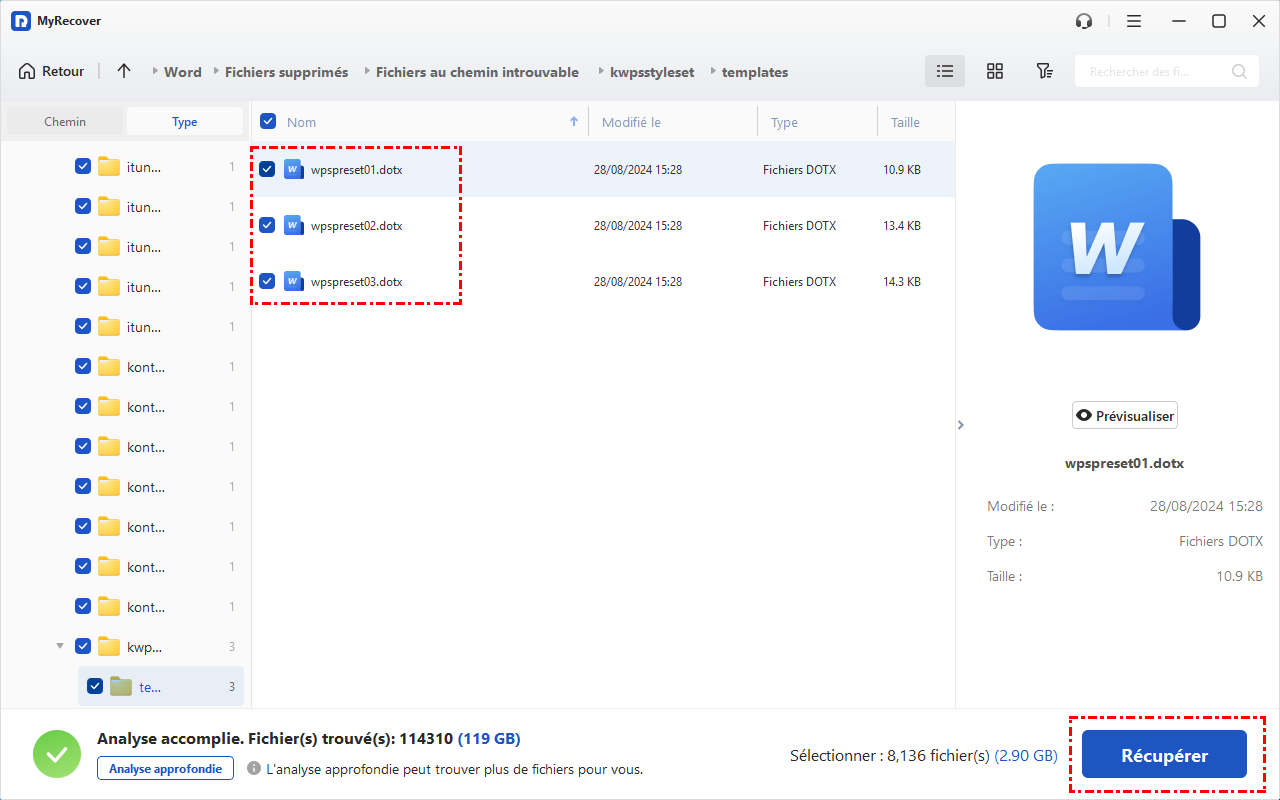Viewport: 1280px width, 800px height.
Task: Start Analyse approfondie deep scan
Action: [x=165, y=768]
